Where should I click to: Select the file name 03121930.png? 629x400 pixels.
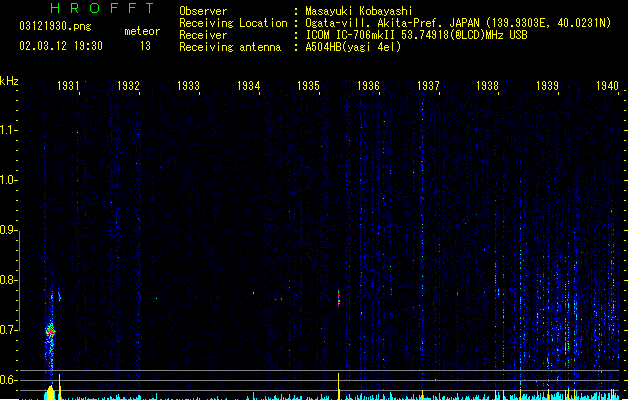(x=55, y=26)
